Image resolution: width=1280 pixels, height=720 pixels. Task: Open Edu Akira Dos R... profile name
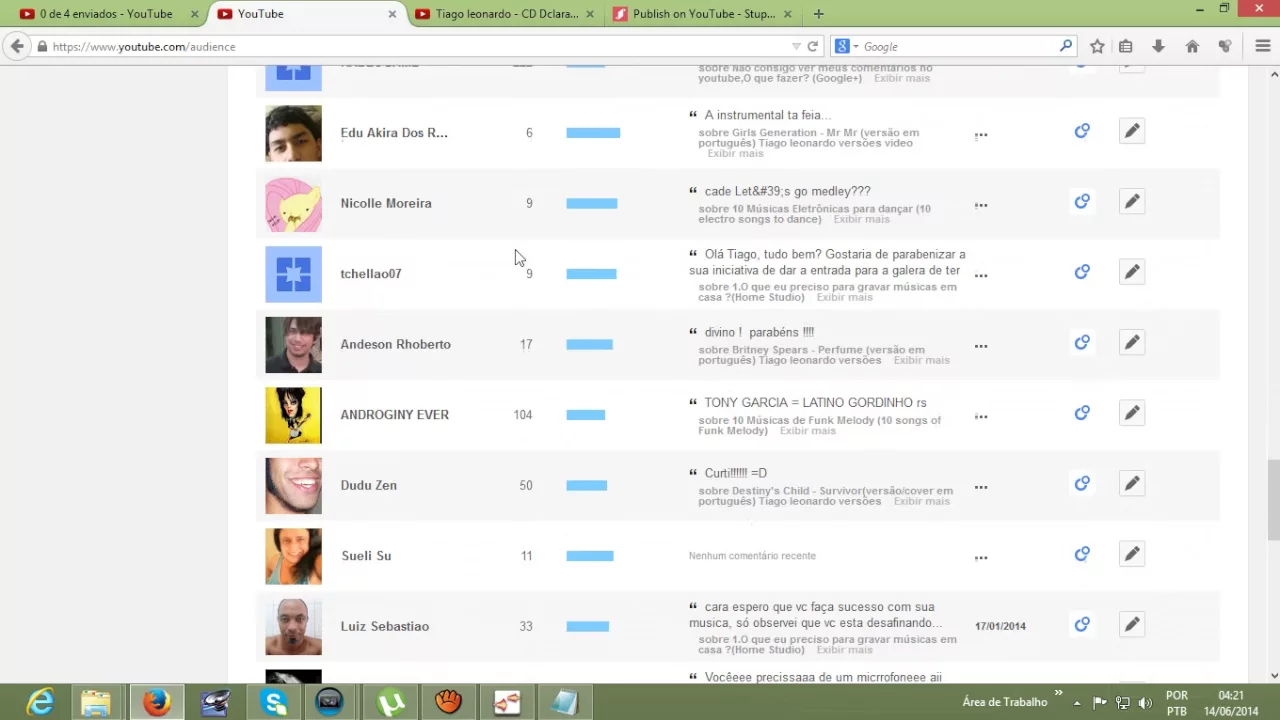(x=394, y=132)
